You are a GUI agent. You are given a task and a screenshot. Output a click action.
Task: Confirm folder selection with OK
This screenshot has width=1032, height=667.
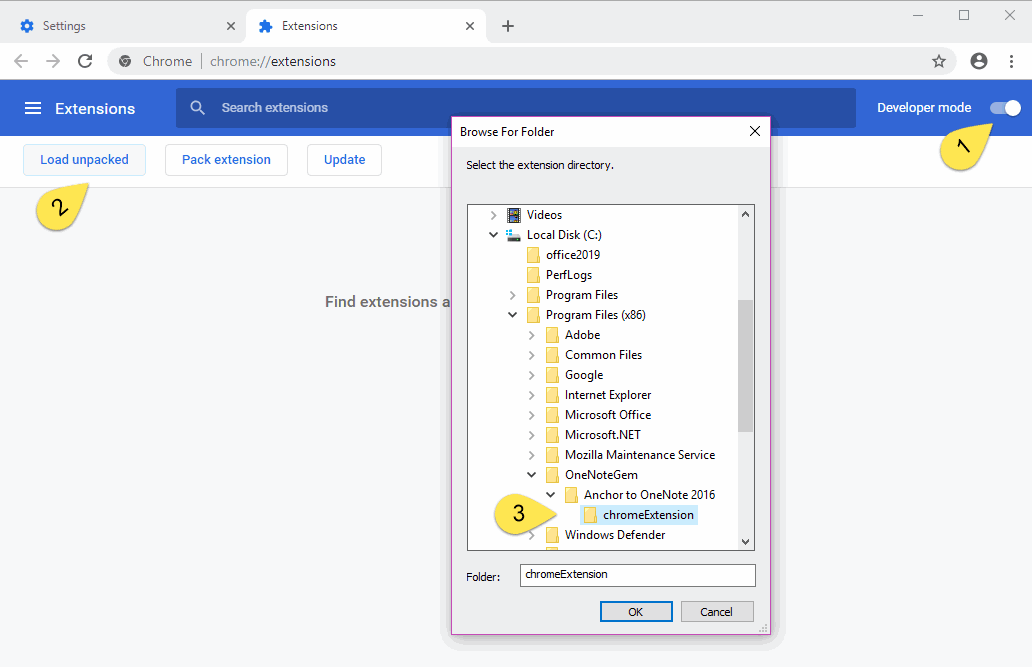click(636, 612)
